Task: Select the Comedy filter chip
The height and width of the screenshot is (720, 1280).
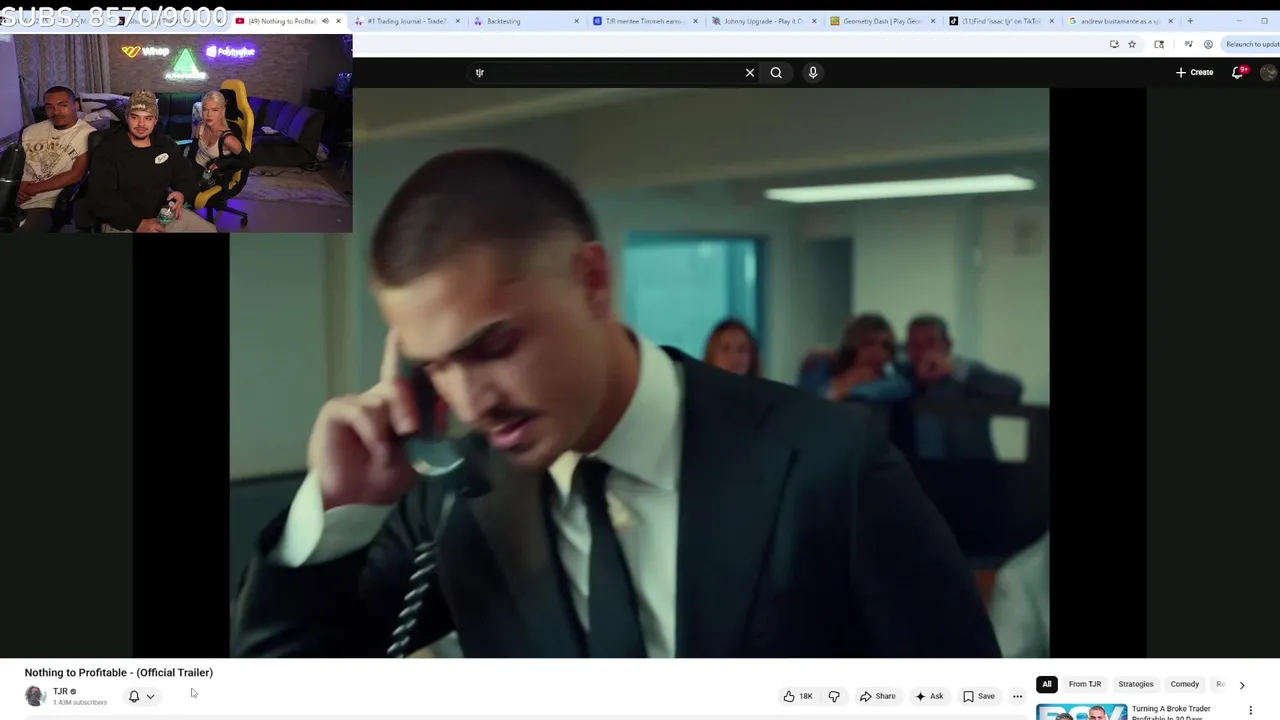Action: (x=1185, y=684)
